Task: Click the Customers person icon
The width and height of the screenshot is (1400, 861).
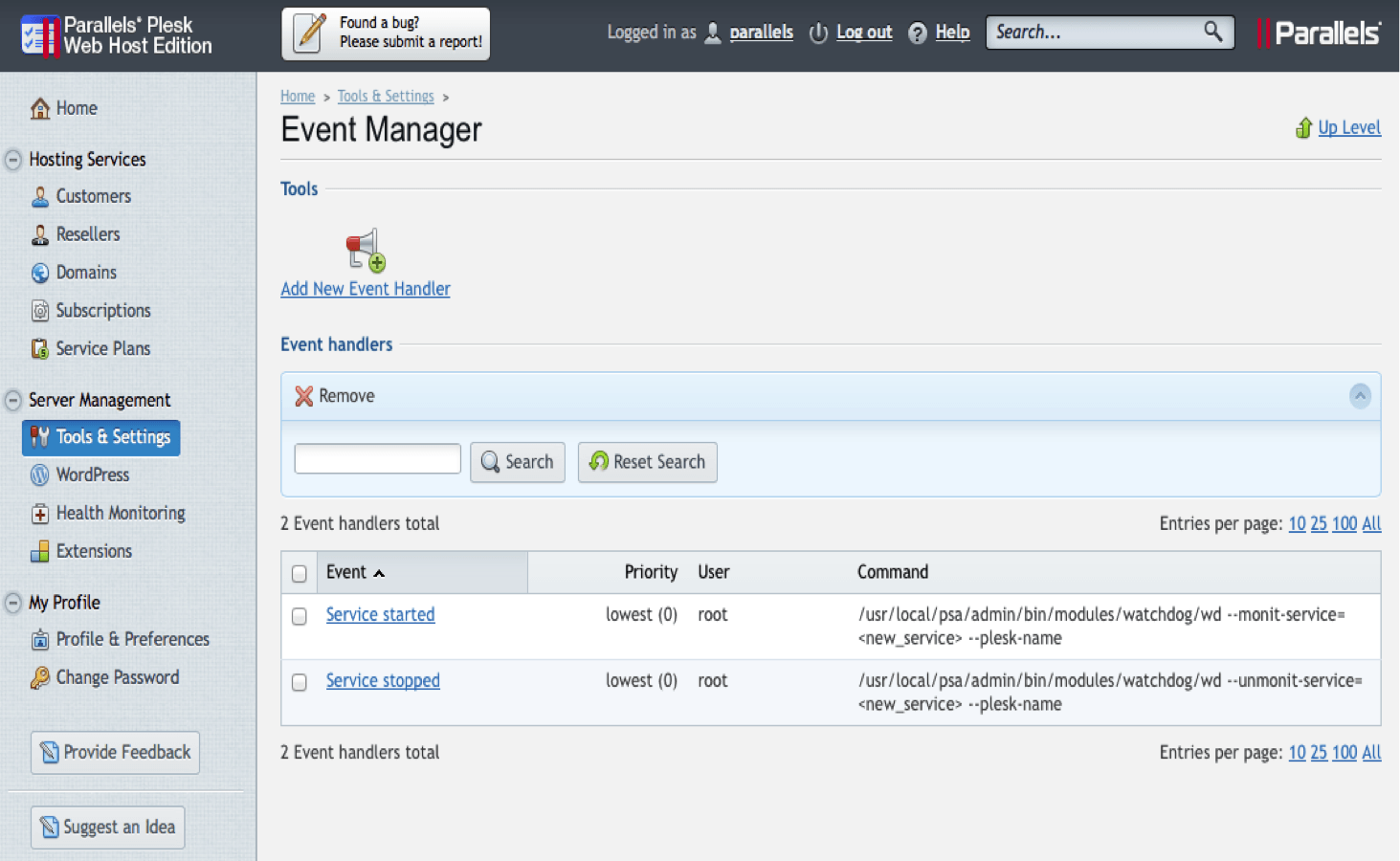Action: 40,197
